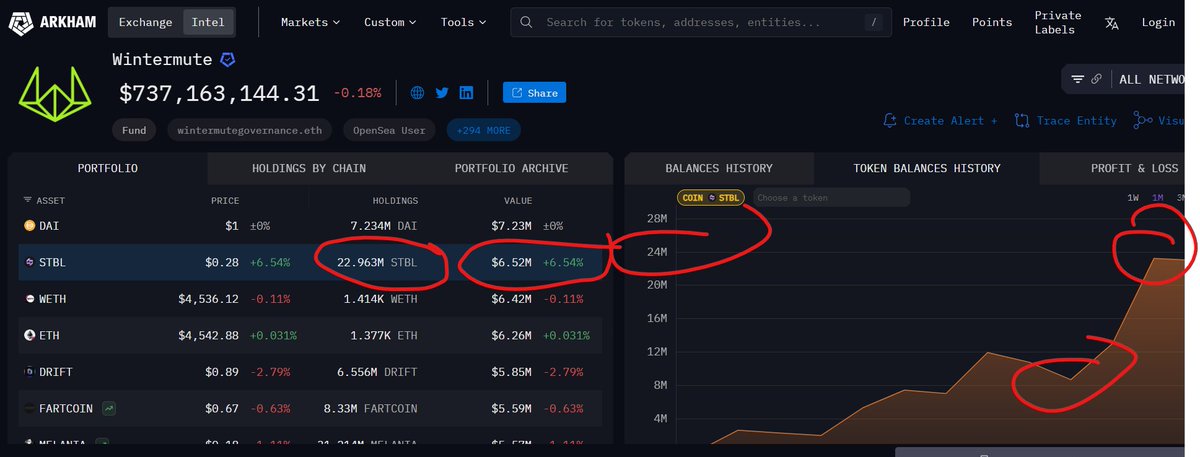Image resolution: width=1200 pixels, height=457 pixels.
Task: Sort by the VALUE column header
Action: pyautogui.click(x=518, y=200)
